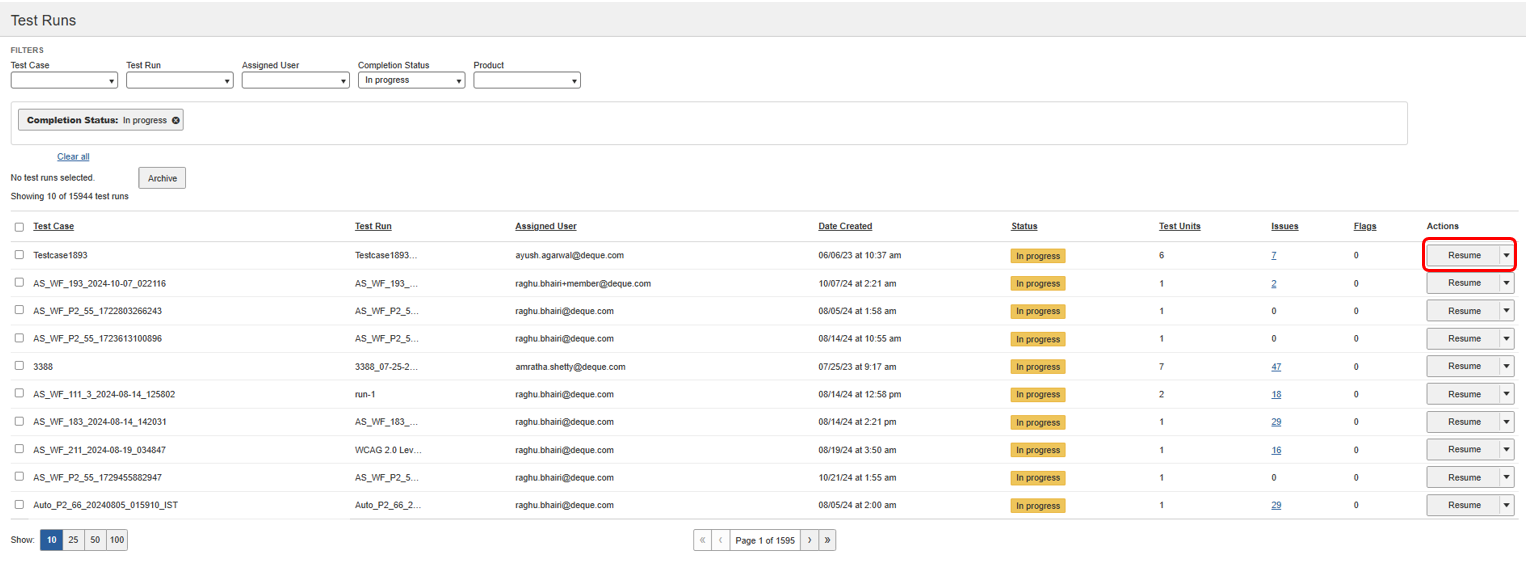Screen dimensions: 1526x570
Task: Sort table by Date Created column
Action: [x=844, y=227]
